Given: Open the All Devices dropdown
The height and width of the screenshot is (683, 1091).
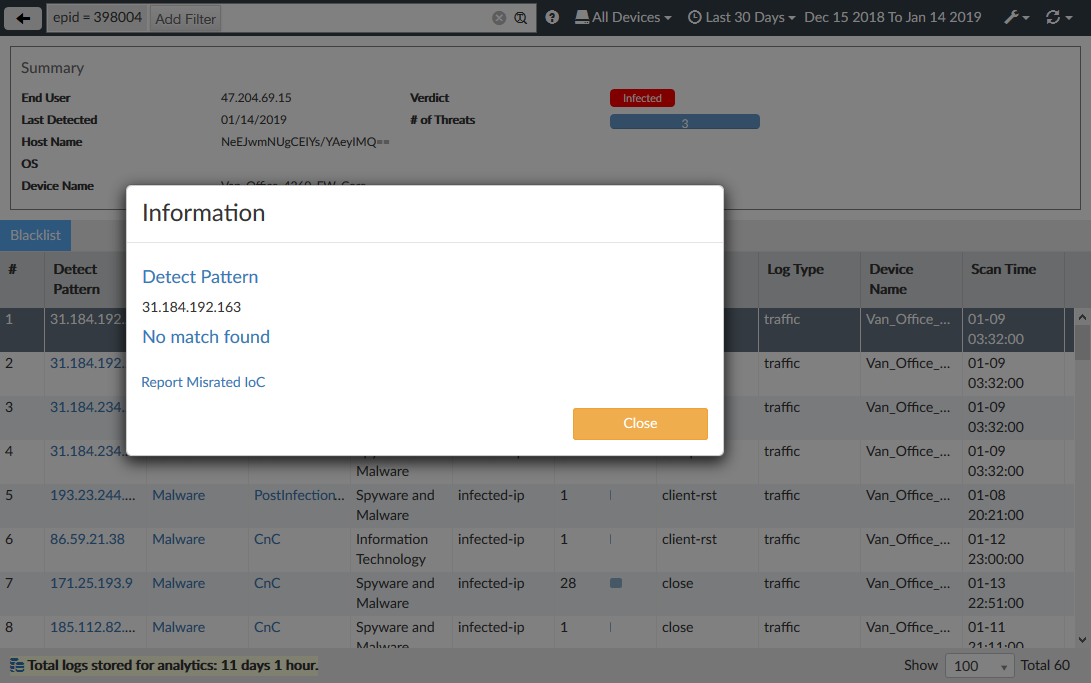Looking at the screenshot, I should 622,17.
